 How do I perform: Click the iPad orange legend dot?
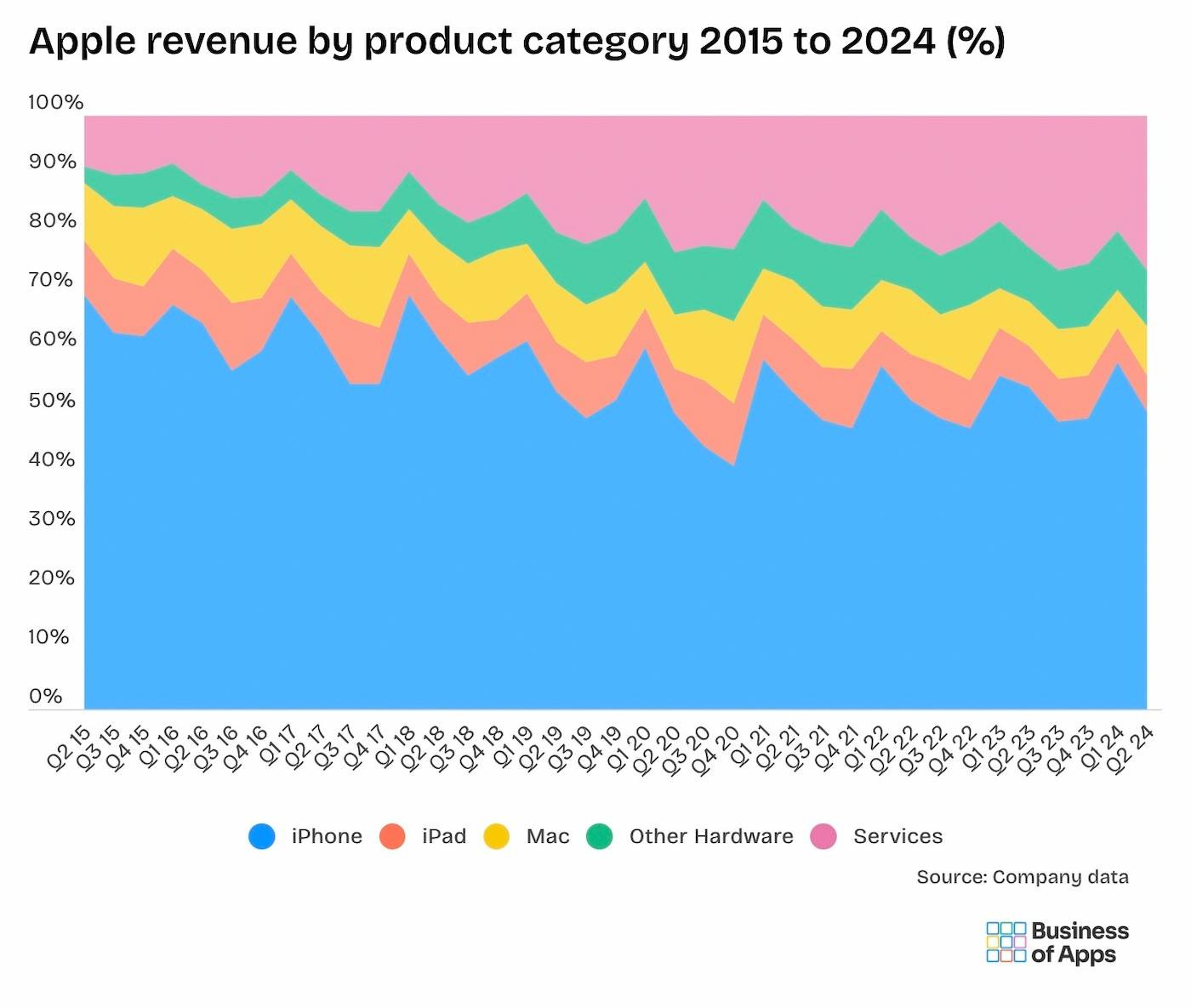[392, 836]
